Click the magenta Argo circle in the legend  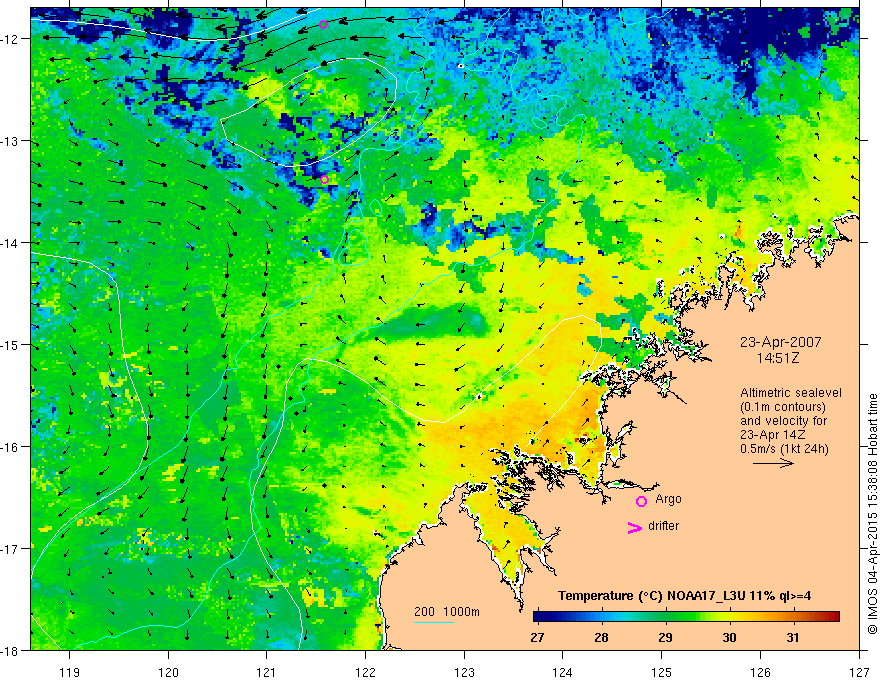641,501
